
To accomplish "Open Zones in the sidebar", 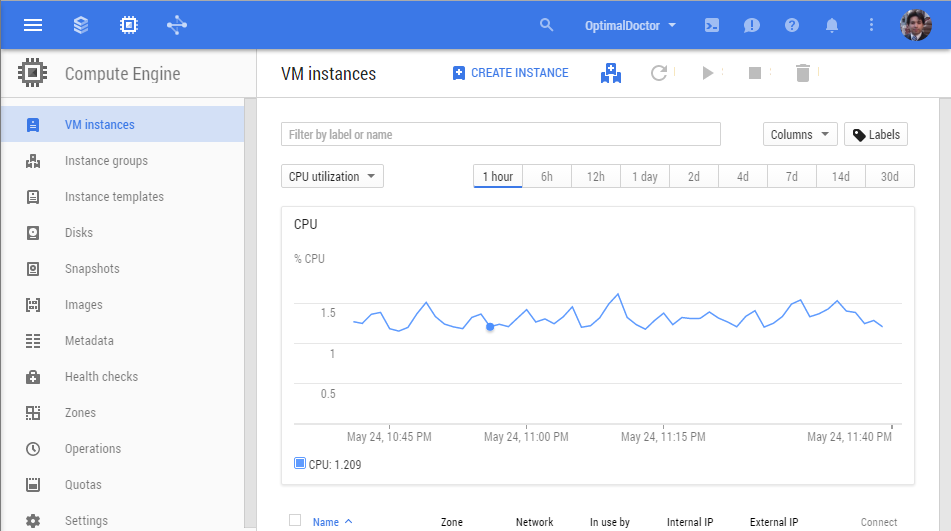I will (x=123, y=413).
